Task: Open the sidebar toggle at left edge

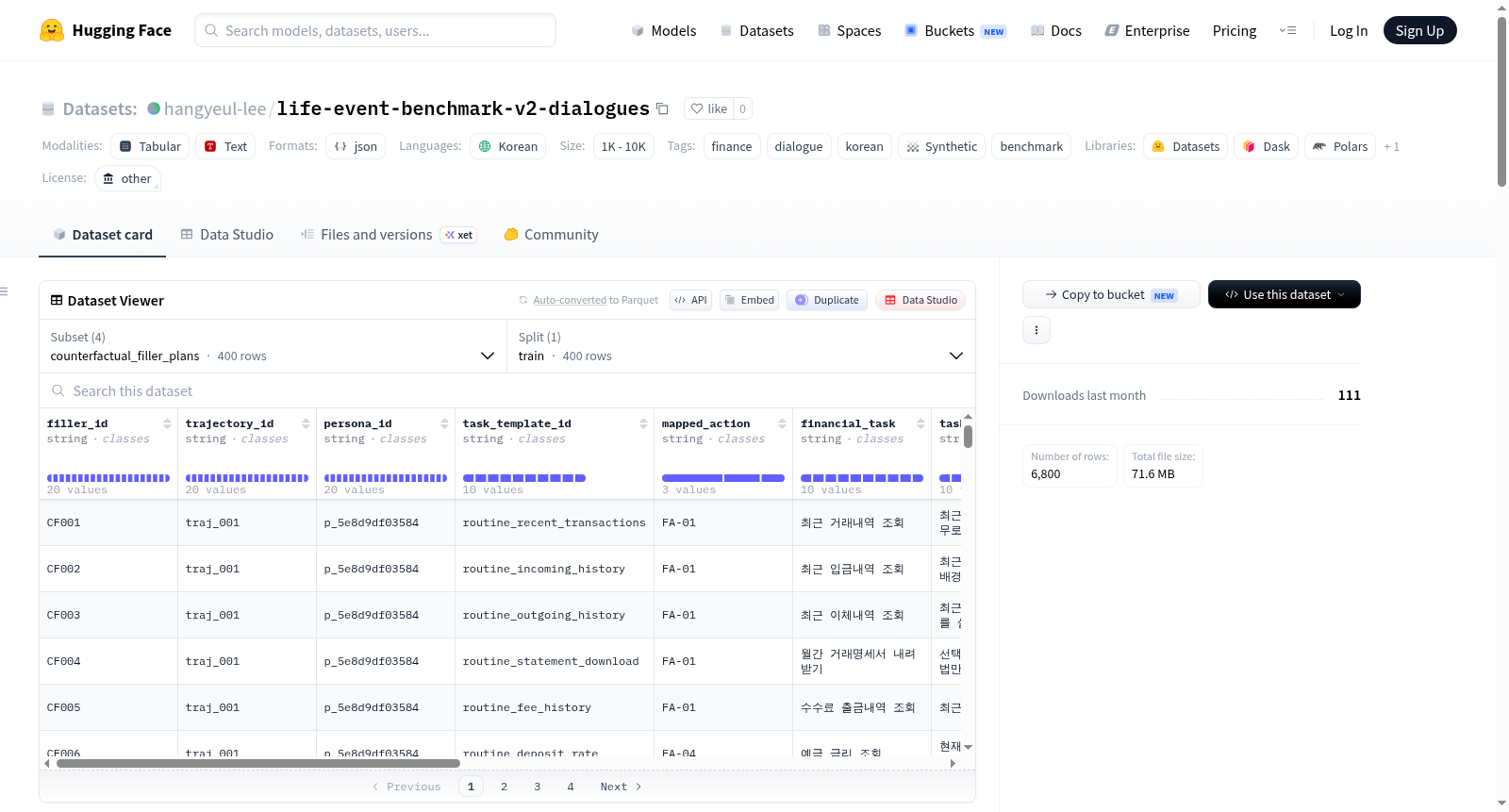Action: [x=4, y=291]
